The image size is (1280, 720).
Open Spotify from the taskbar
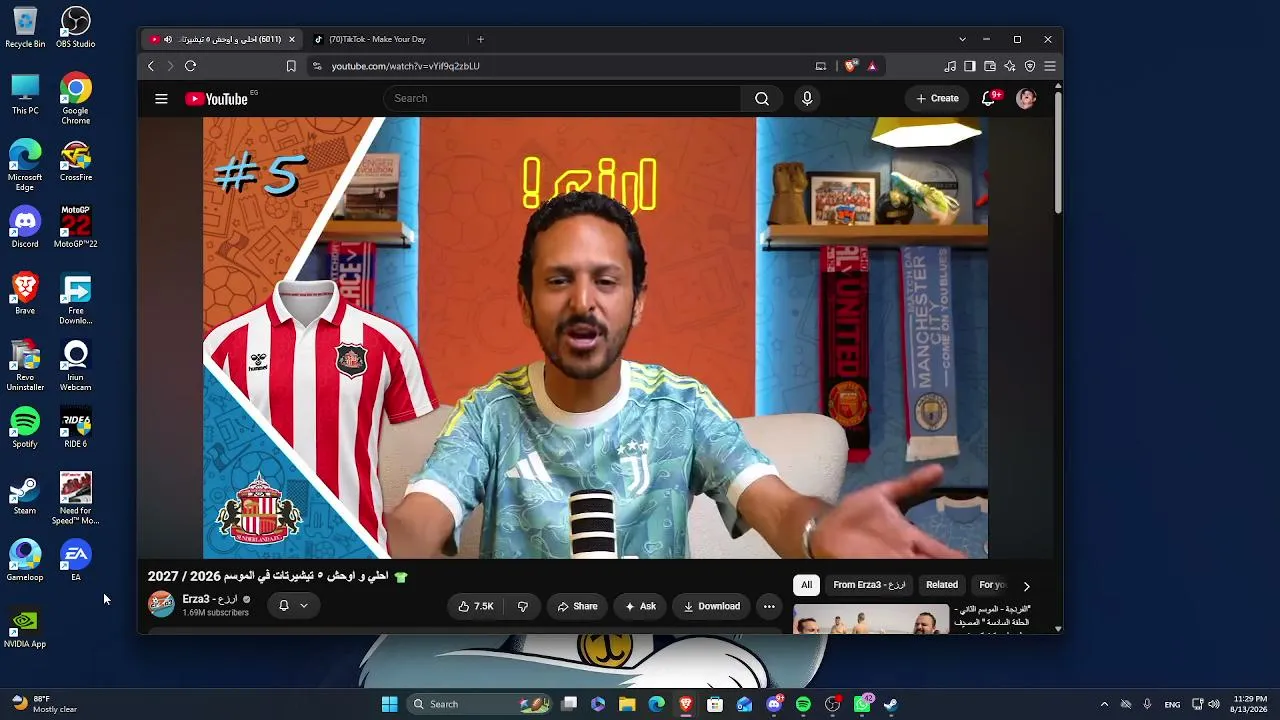[x=803, y=704]
